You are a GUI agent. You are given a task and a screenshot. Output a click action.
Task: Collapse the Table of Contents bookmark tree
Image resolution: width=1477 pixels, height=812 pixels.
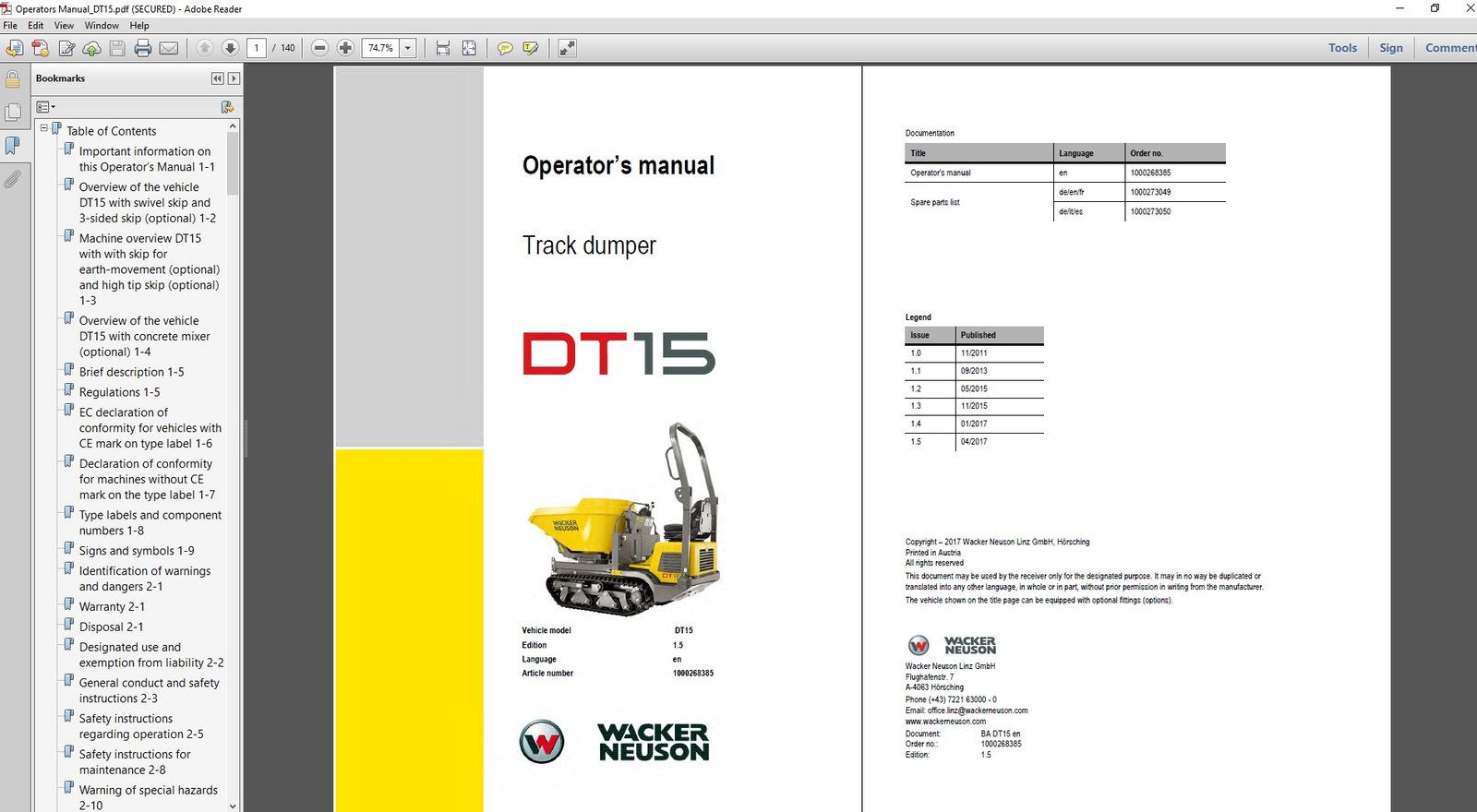[x=43, y=128]
